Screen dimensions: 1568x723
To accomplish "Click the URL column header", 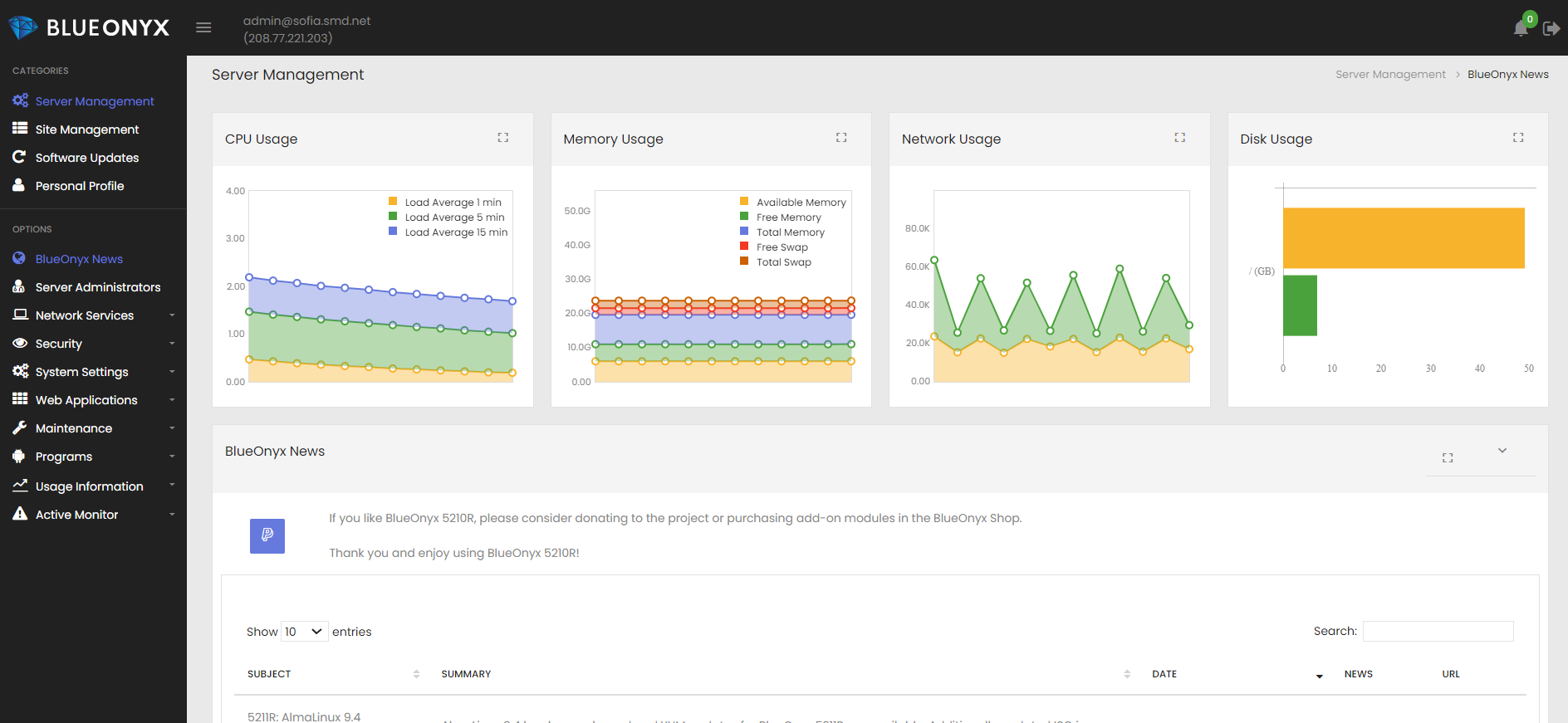I will click(1451, 674).
